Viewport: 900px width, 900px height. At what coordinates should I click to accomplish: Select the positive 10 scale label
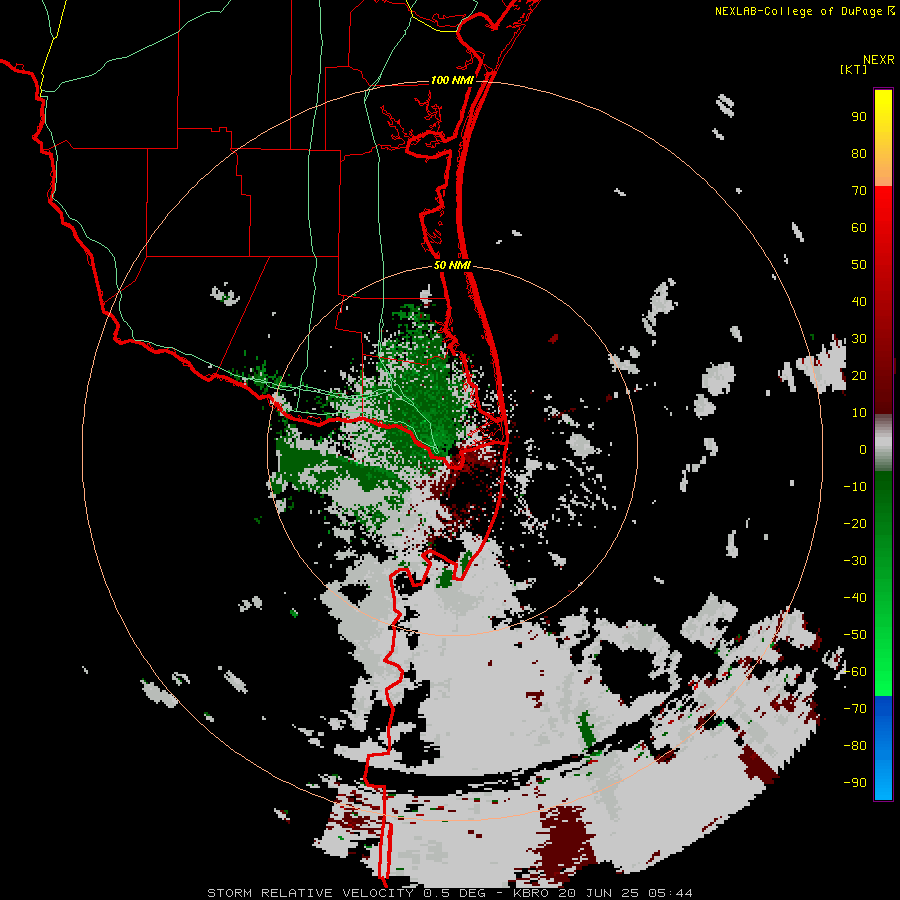click(x=859, y=413)
